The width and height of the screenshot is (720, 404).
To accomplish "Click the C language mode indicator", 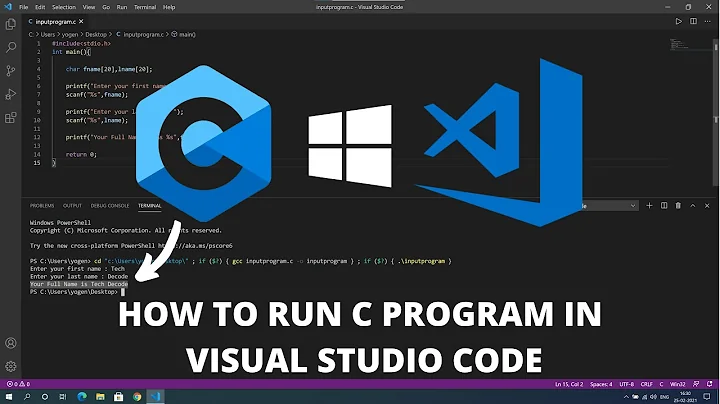I will [661, 384].
